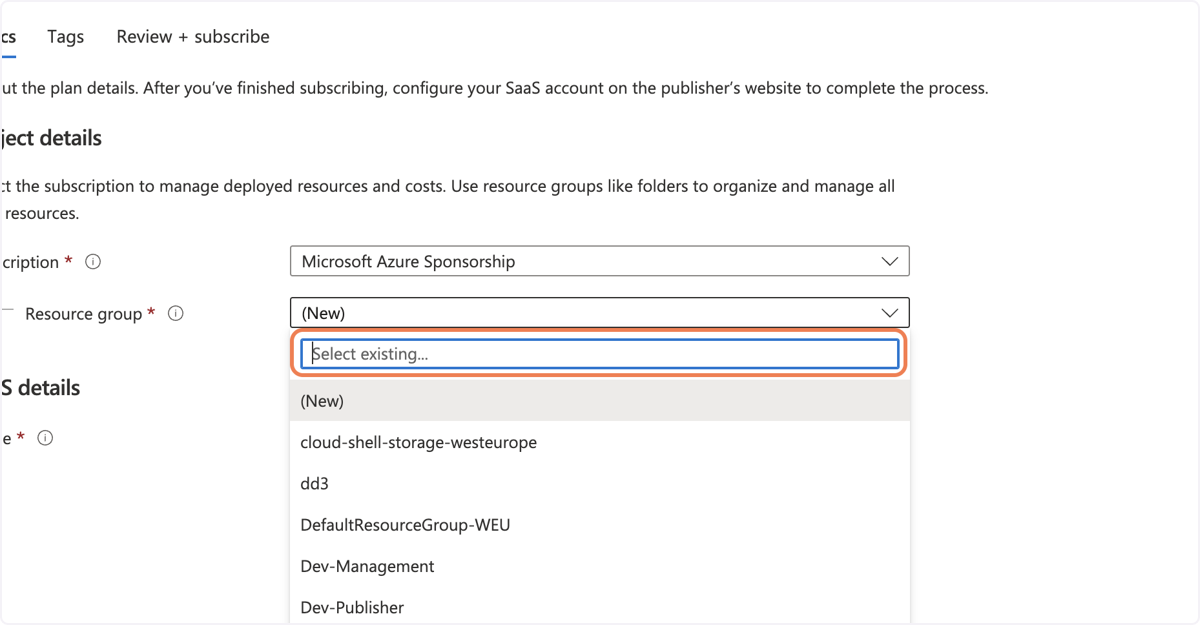The height and width of the screenshot is (625, 1200).
Task: Switch to the Tags tab
Action: coord(65,36)
